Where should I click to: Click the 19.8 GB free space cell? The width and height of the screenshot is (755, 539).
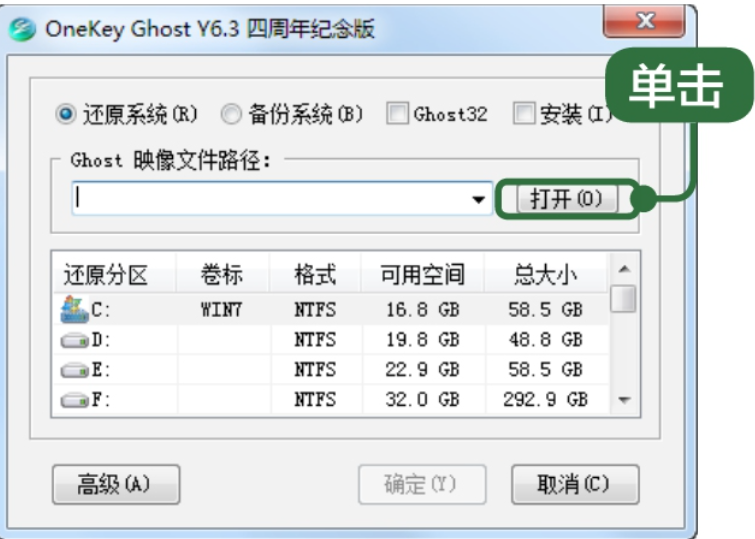click(x=423, y=340)
